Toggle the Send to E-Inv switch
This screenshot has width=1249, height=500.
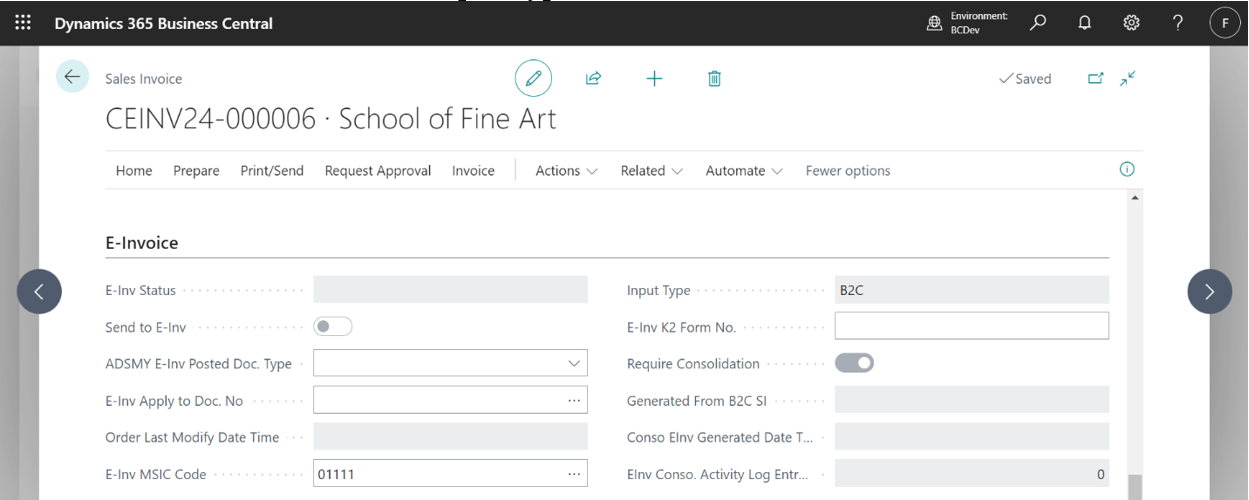point(333,327)
